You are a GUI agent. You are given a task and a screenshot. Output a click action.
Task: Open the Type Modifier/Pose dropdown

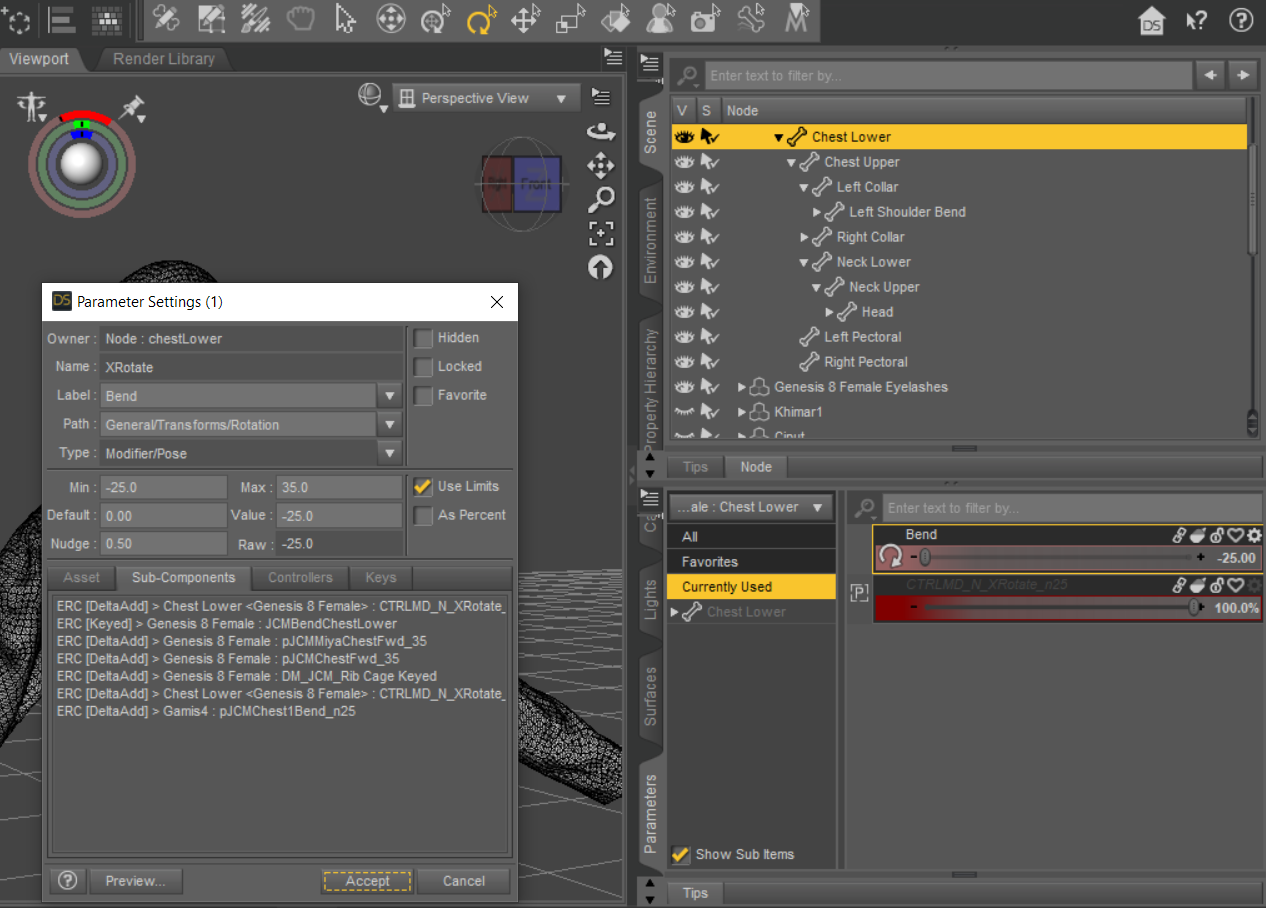pos(390,454)
